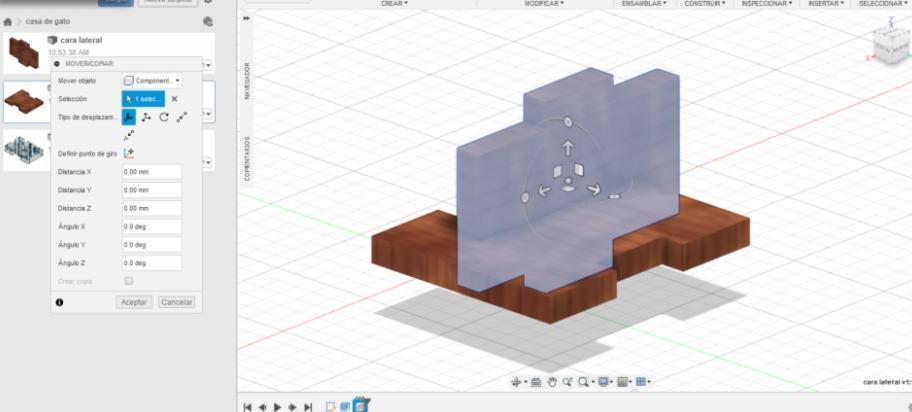Click the top rotation handle of the manipulator

coord(568,122)
